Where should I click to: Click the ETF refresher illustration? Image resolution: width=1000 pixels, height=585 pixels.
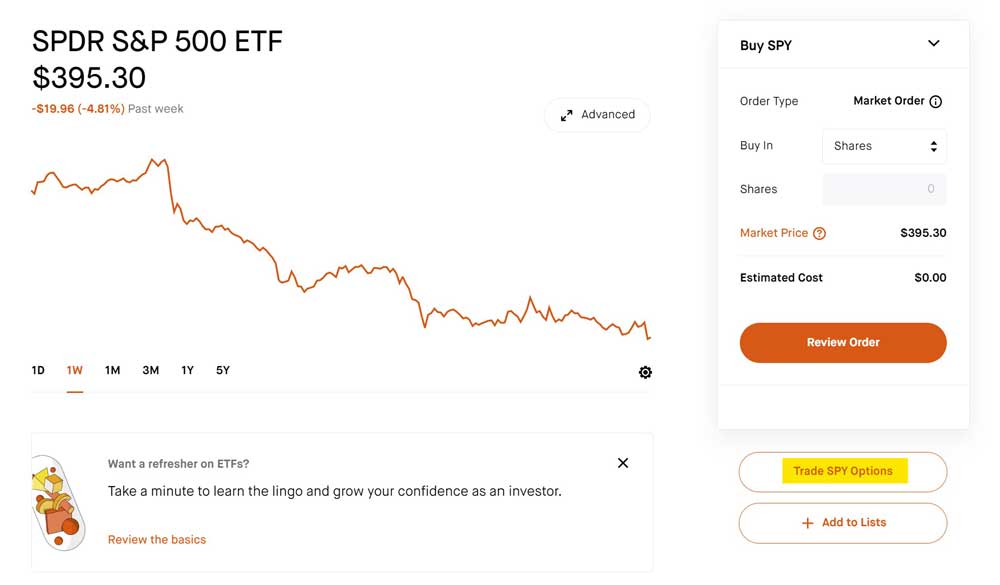click(x=58, y=502)
